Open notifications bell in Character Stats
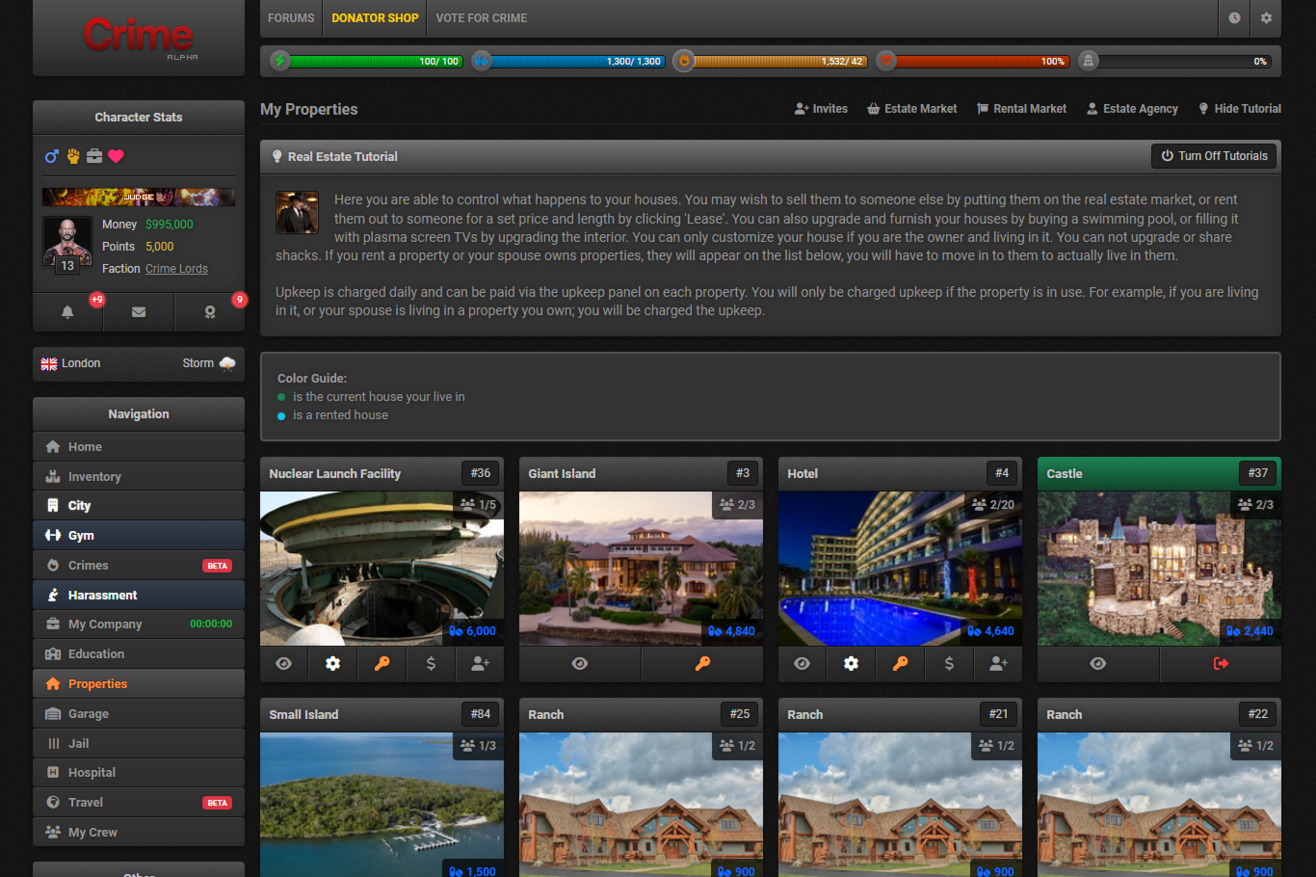Image resolution: width=1316 pixels, height=877 pixels. (x=68, y=312)
